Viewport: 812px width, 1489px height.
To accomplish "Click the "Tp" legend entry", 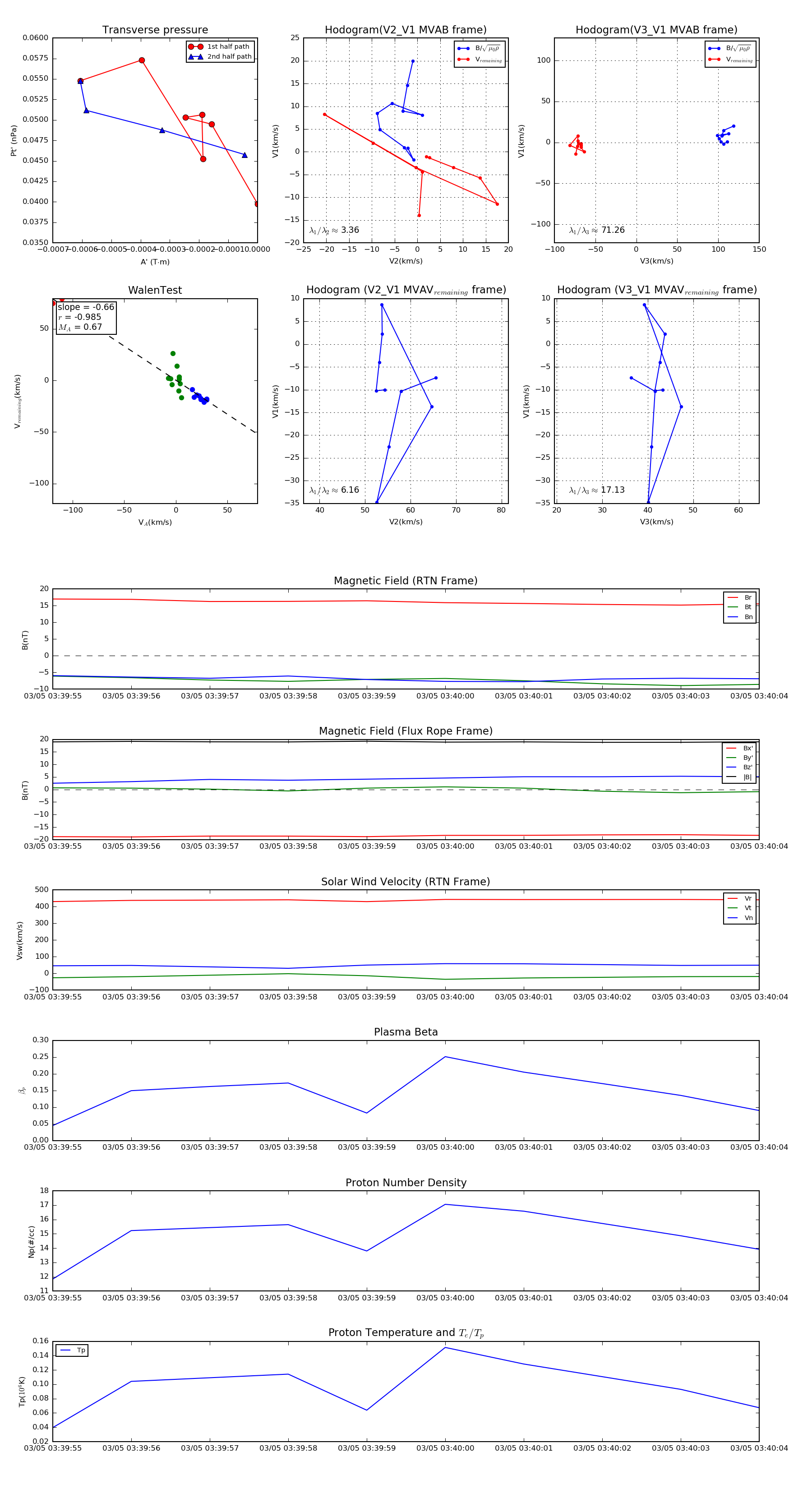I will pos(72,1350).
